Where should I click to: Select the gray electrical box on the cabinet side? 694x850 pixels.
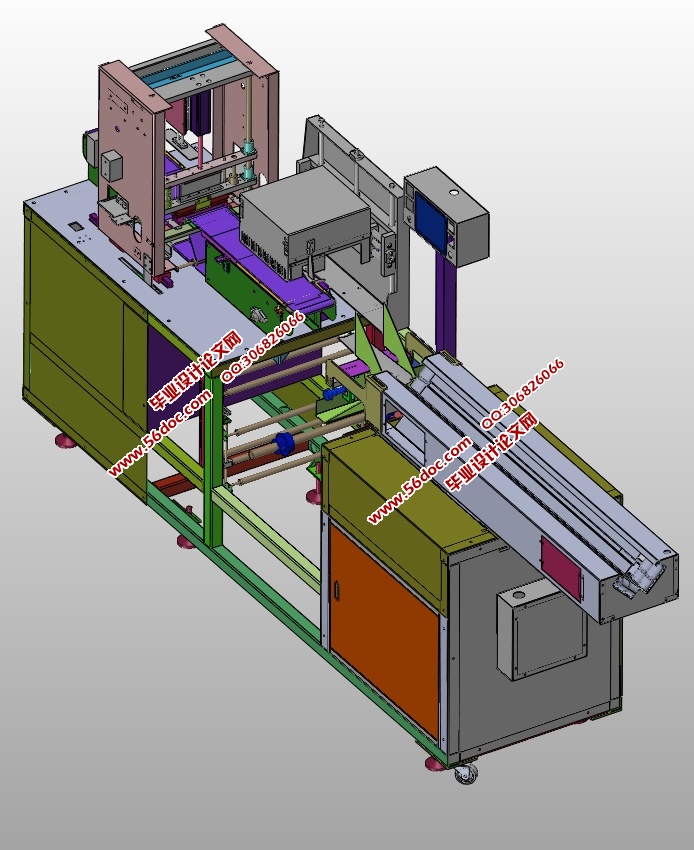(542, 629)
